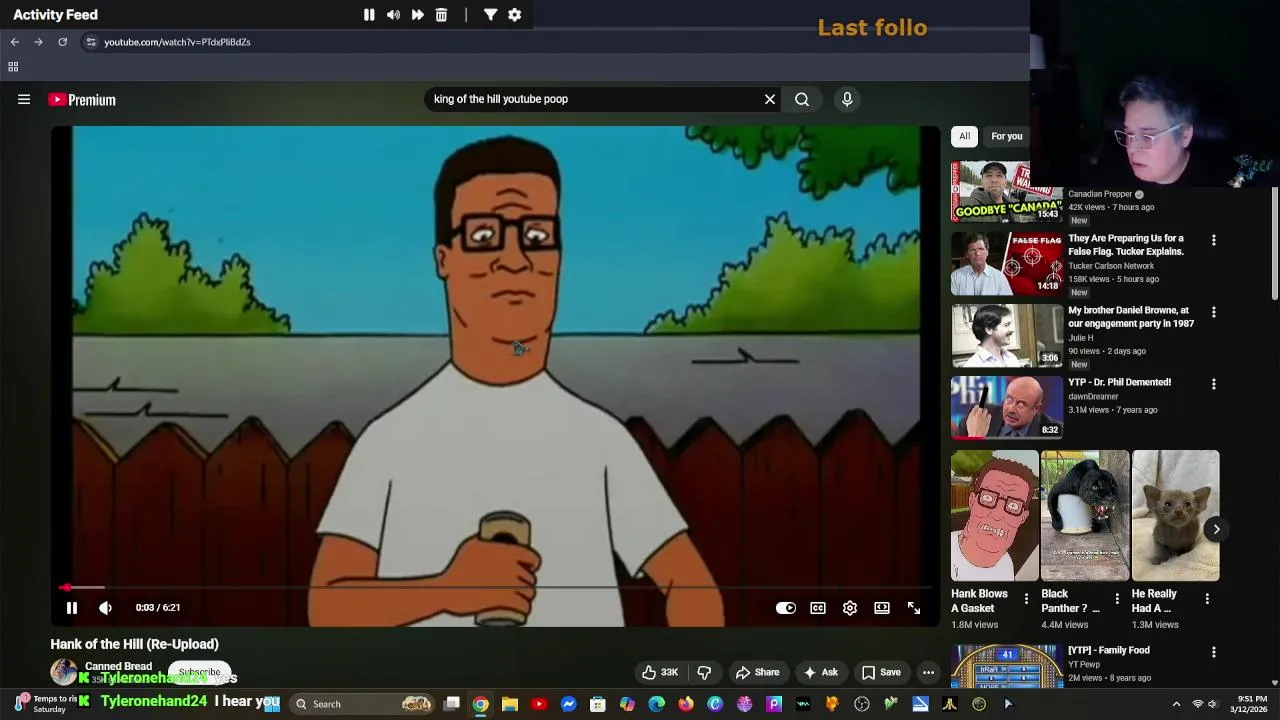
Task: Open options for Hank Blows A Gasket
Action: [1026, 599]
